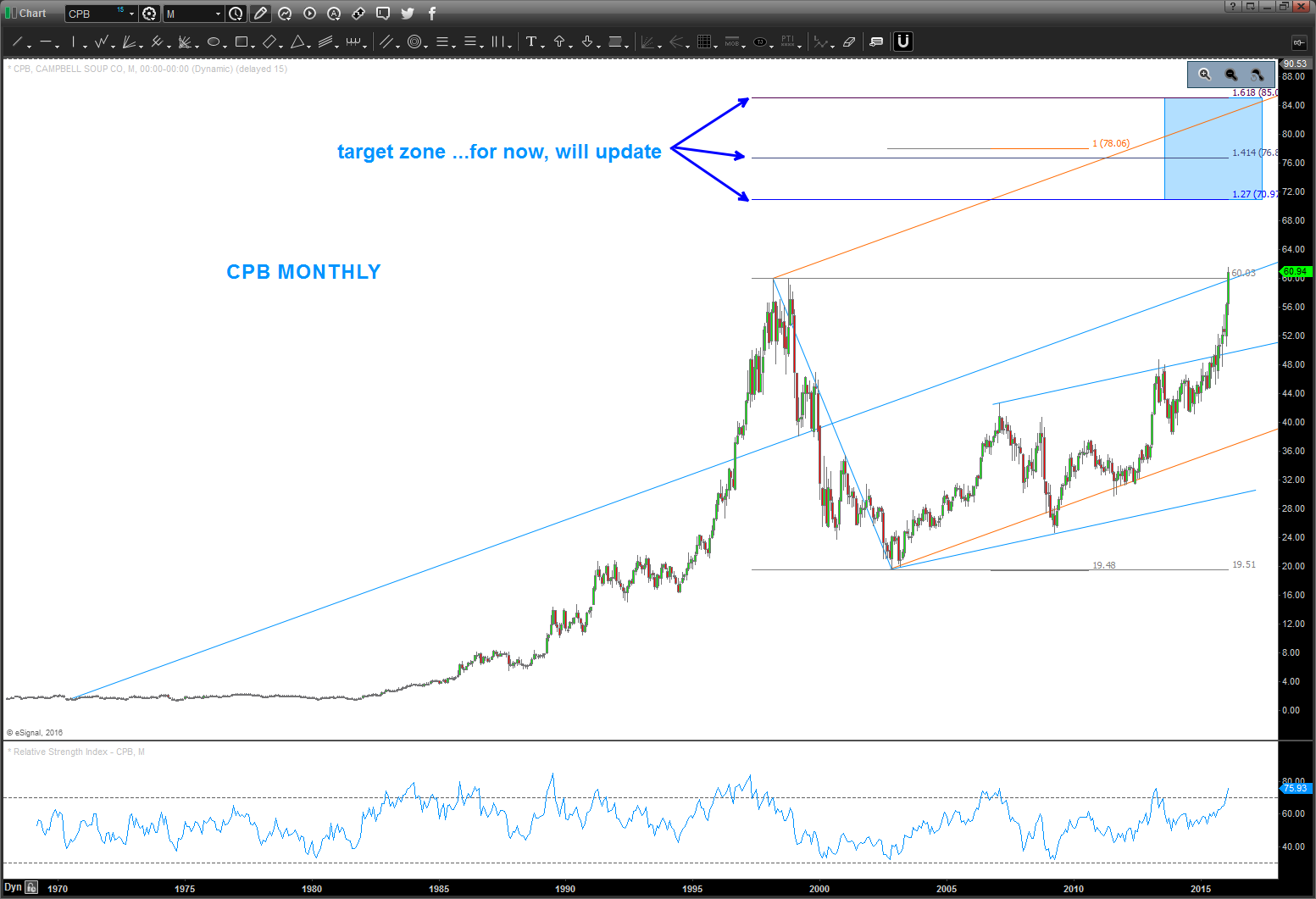
Task: Select the rectangle drawing tool
Action: point(241,42)
